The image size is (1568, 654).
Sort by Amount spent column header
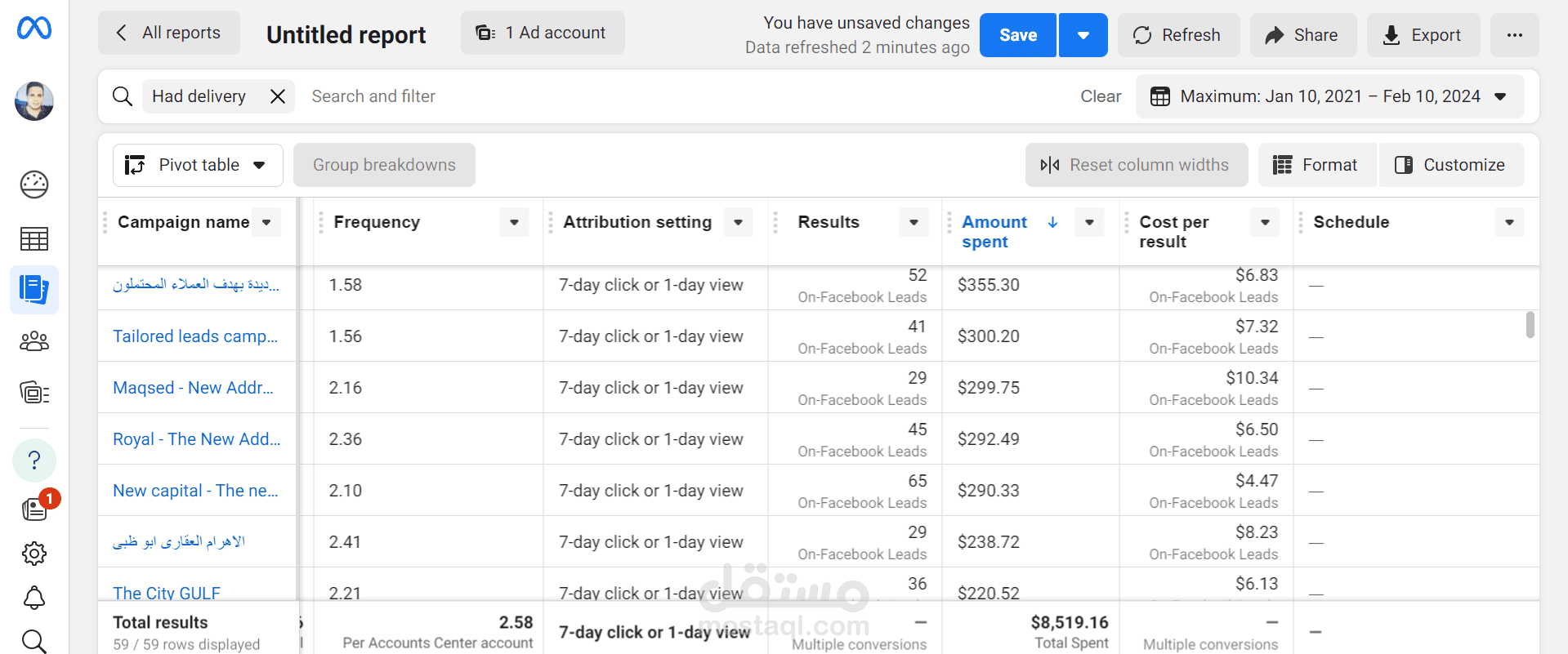(994, 232)
